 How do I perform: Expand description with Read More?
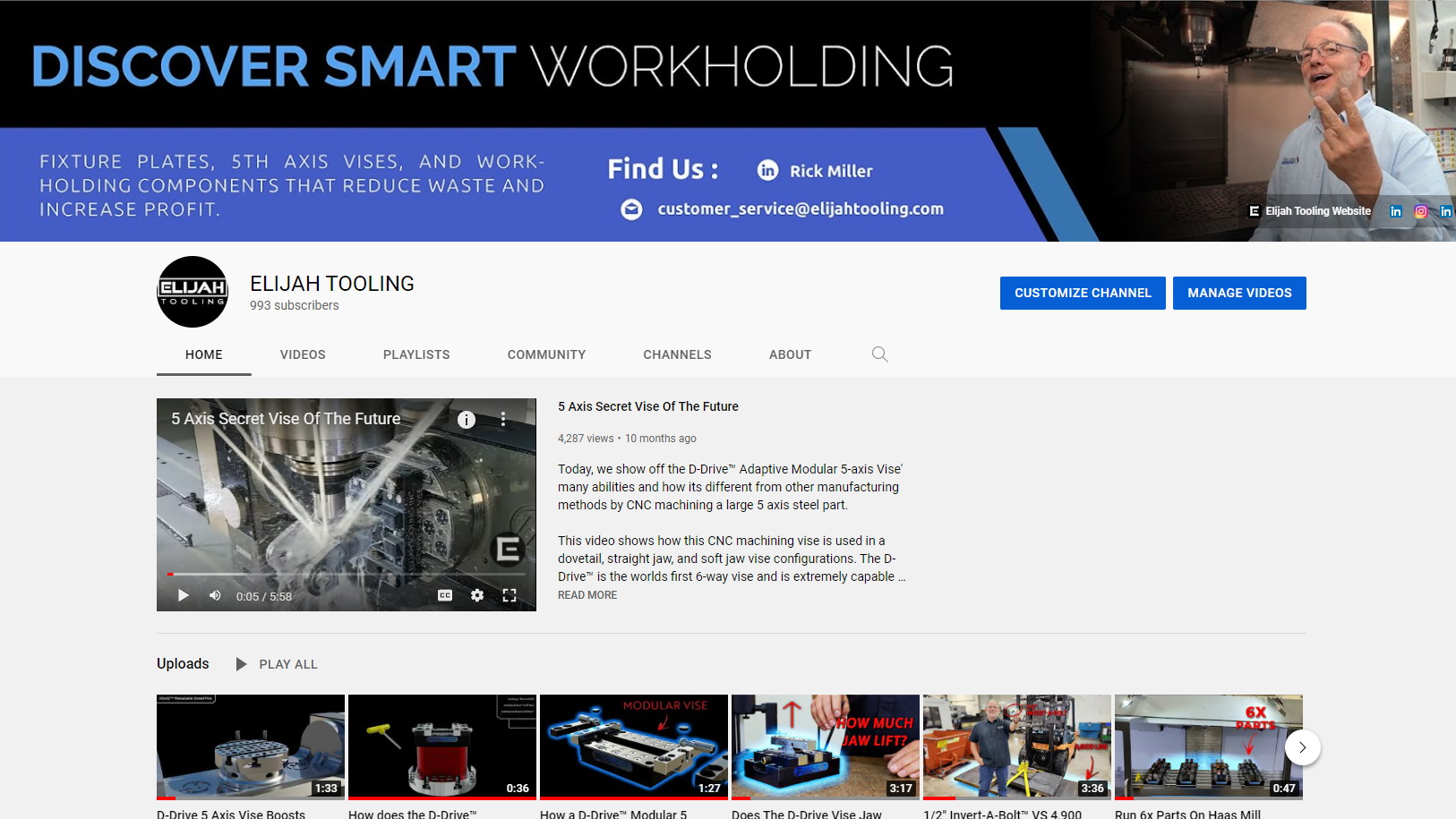point(587,595)
